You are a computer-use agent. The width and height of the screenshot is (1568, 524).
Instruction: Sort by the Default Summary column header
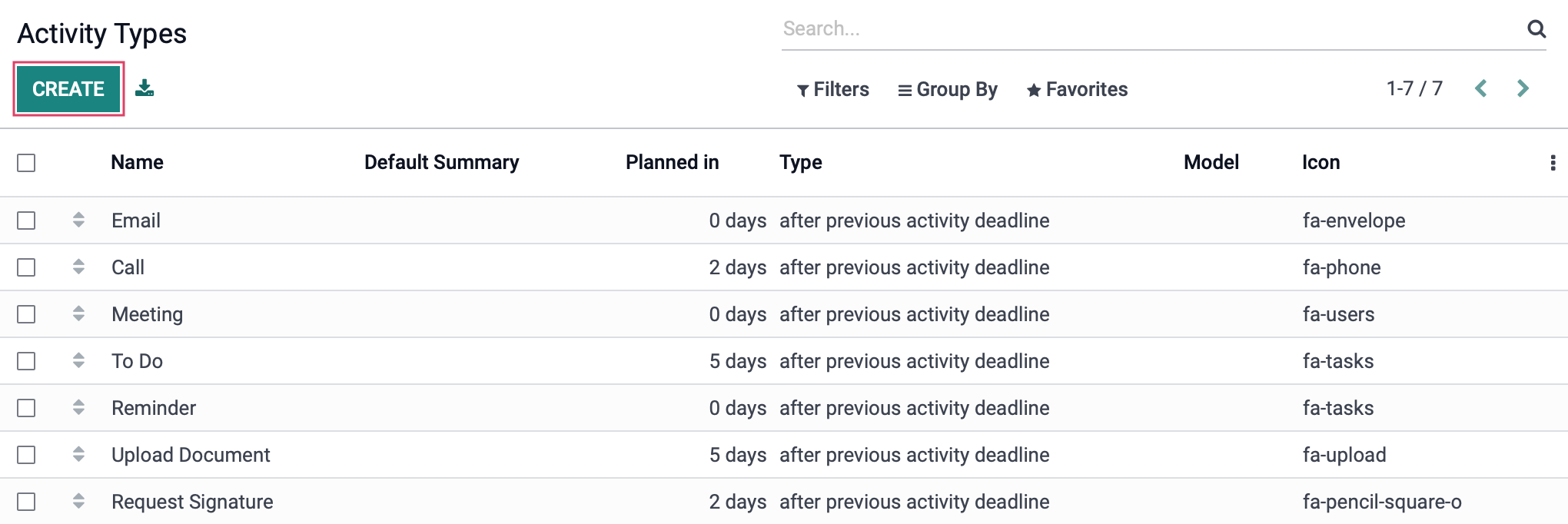[x=442, y=162]
